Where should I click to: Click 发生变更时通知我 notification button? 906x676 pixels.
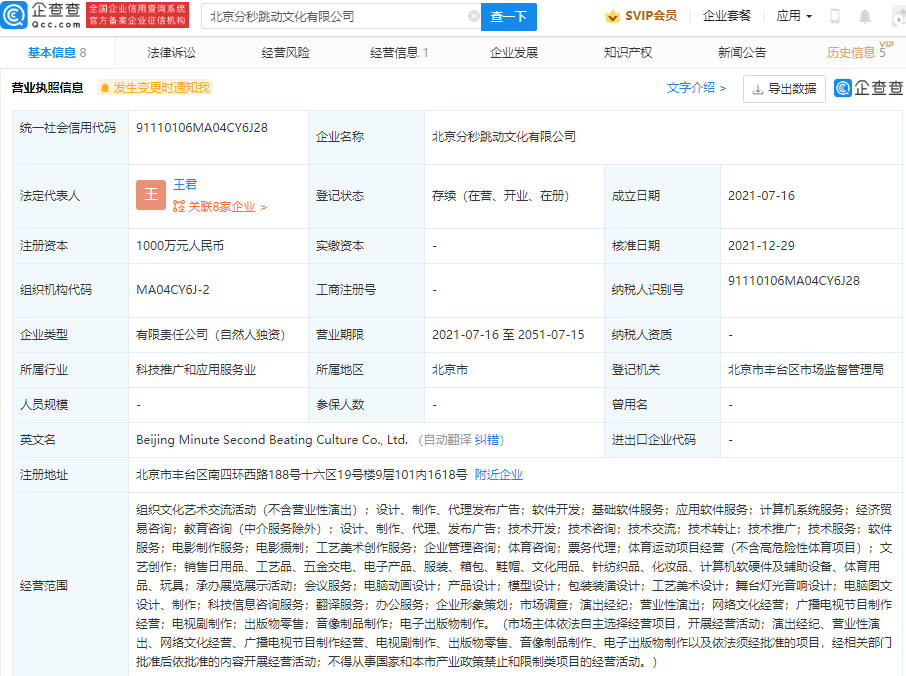pos(155,88)
